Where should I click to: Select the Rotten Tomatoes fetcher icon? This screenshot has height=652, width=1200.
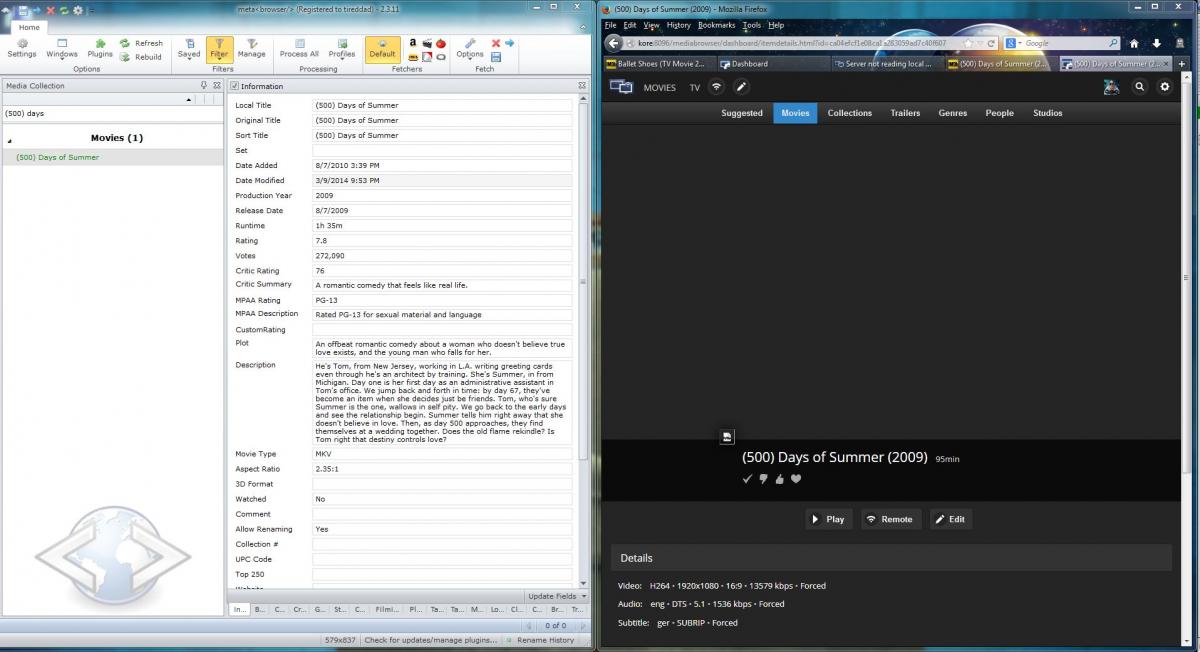pyautogui.click(x=441, y=43)
